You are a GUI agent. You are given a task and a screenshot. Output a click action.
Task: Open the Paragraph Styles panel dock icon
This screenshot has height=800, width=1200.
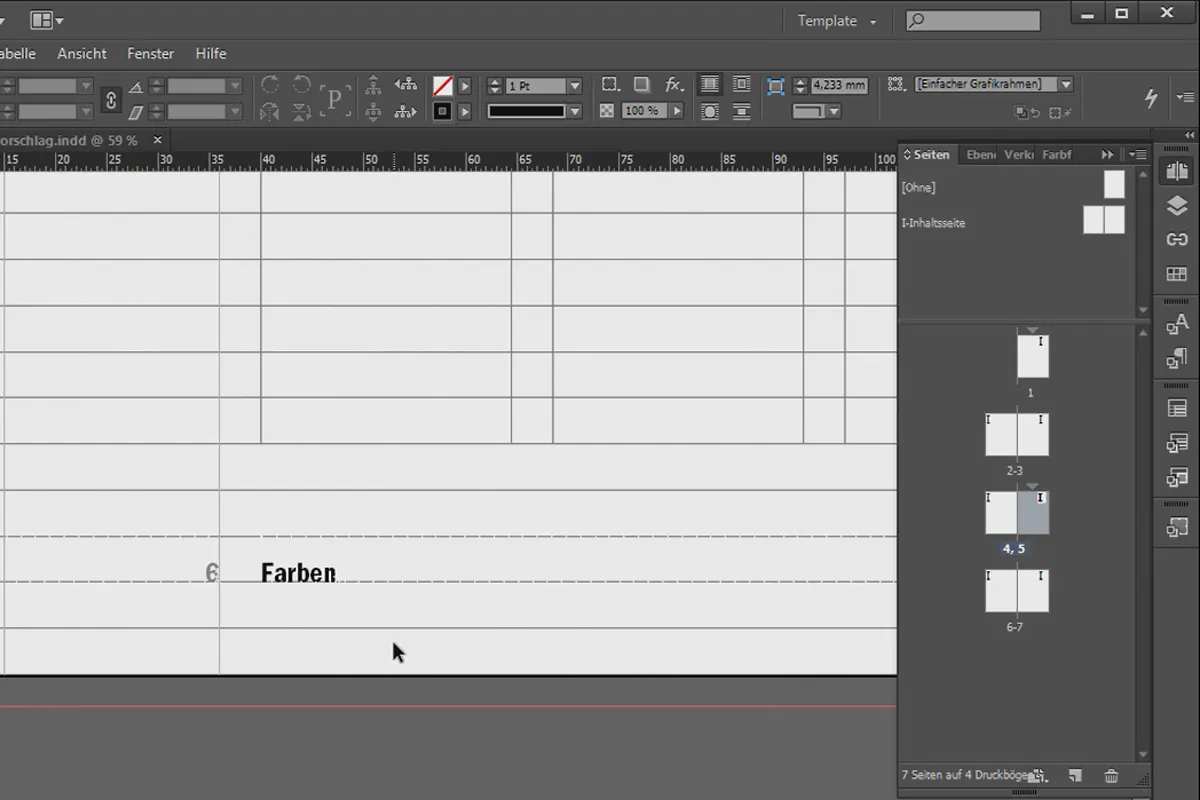(1177, 358)
